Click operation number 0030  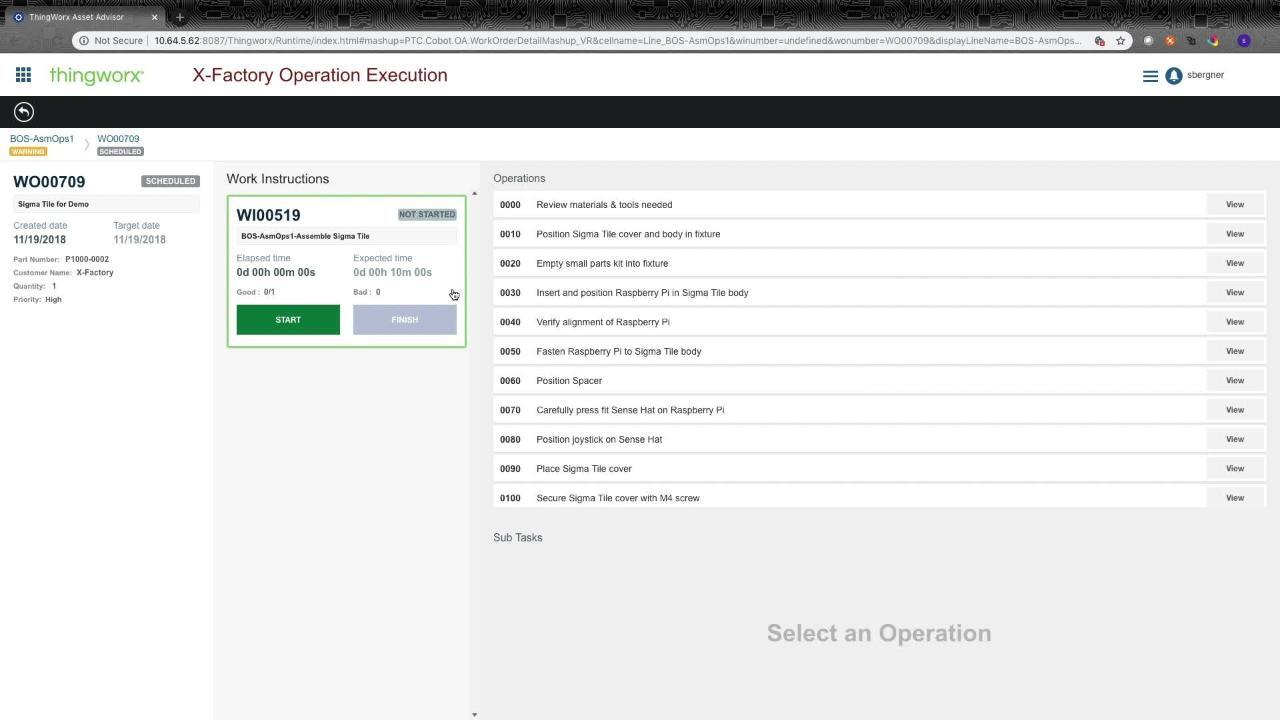coord(510,293)
